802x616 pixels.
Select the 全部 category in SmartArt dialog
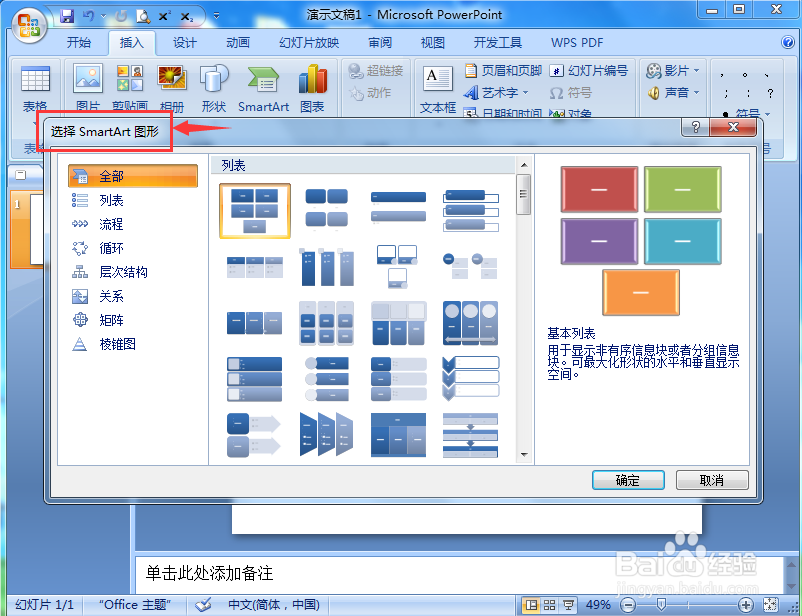(132, 176)
